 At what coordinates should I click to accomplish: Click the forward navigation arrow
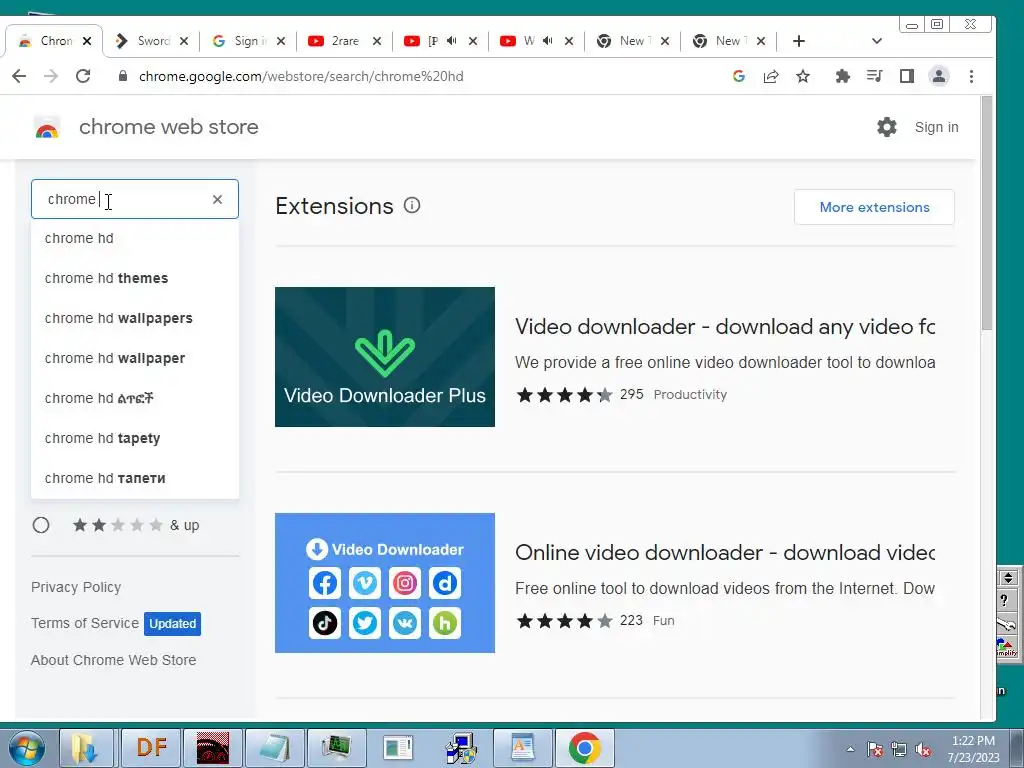coord(51,76)
